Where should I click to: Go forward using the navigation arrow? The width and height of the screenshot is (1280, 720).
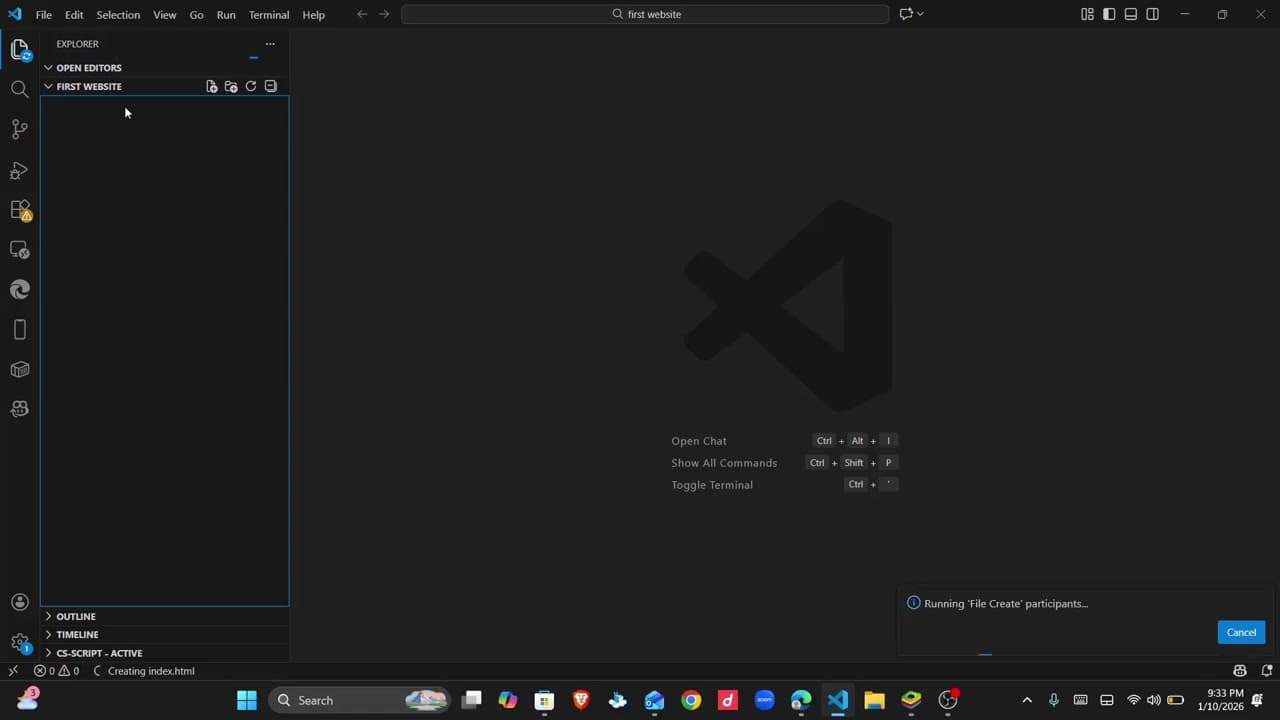pos(384,14)
